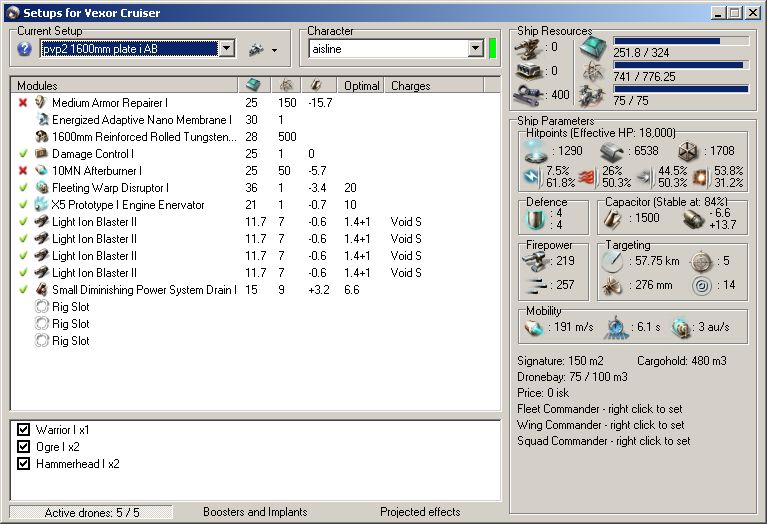Toggle Medium Armor Repairer I red X state
This screenshot has width=767, height=524.
pos(23,103)
